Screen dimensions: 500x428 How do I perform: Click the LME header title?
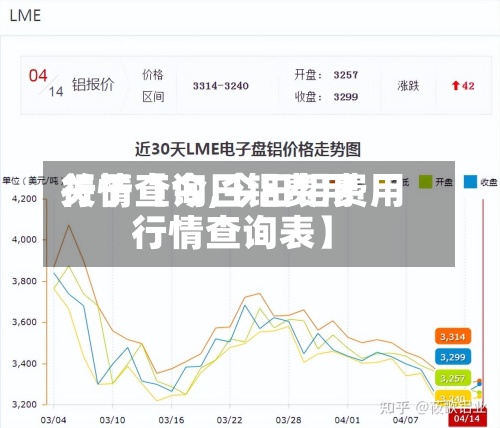click(25, 16)
